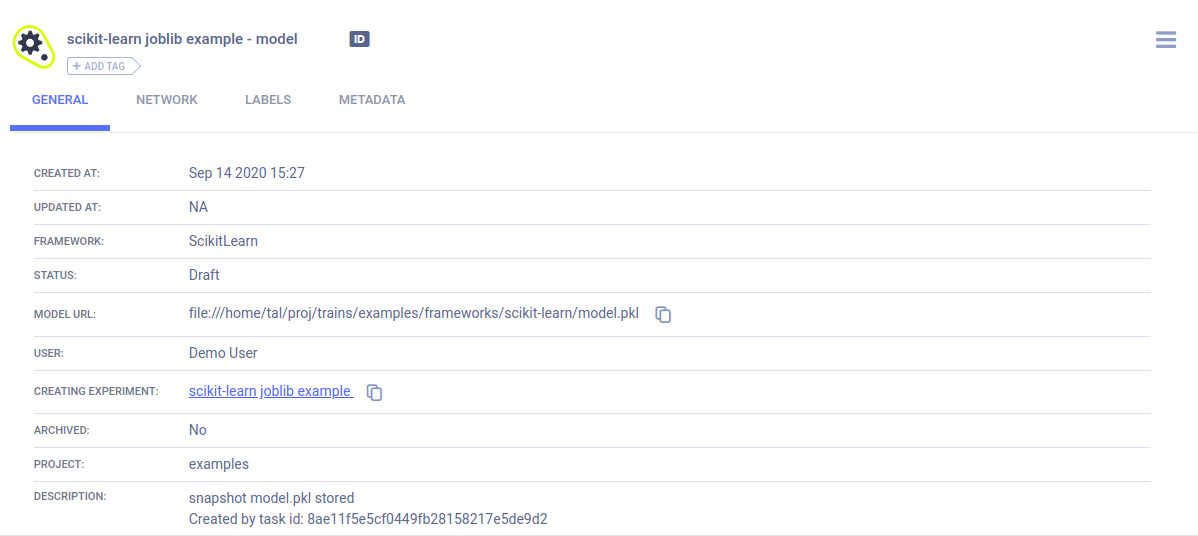Copy the model URL to clipboard
Screen dimensions: 1198x536
(x=663, y=314)
